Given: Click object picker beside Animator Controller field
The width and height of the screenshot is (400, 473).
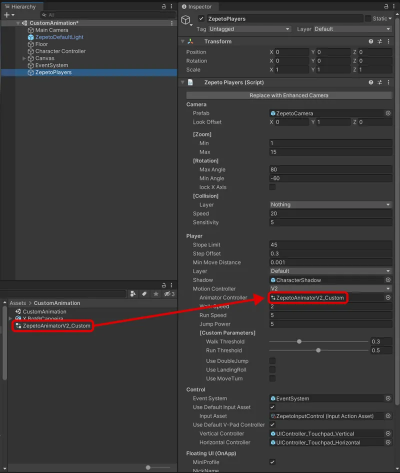Looking at the screenshot, I should (x=388, y=297).
